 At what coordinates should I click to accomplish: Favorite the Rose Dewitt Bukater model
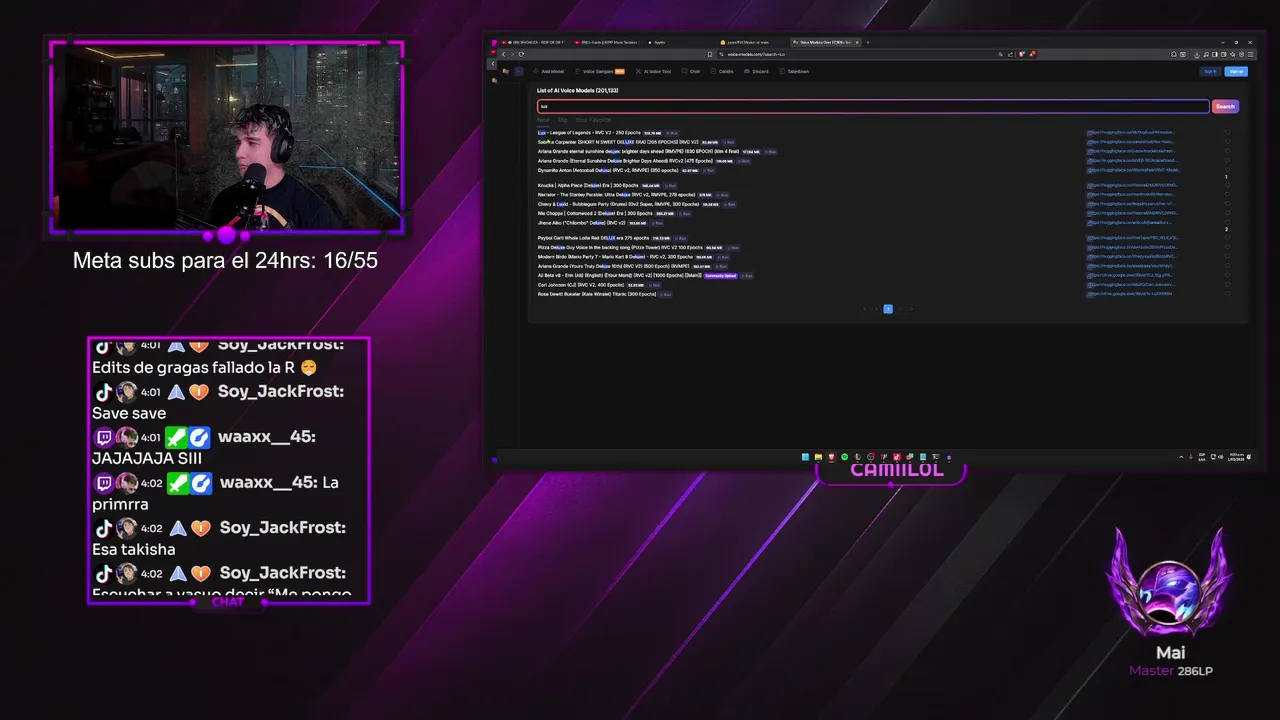tap(1227, 294)
